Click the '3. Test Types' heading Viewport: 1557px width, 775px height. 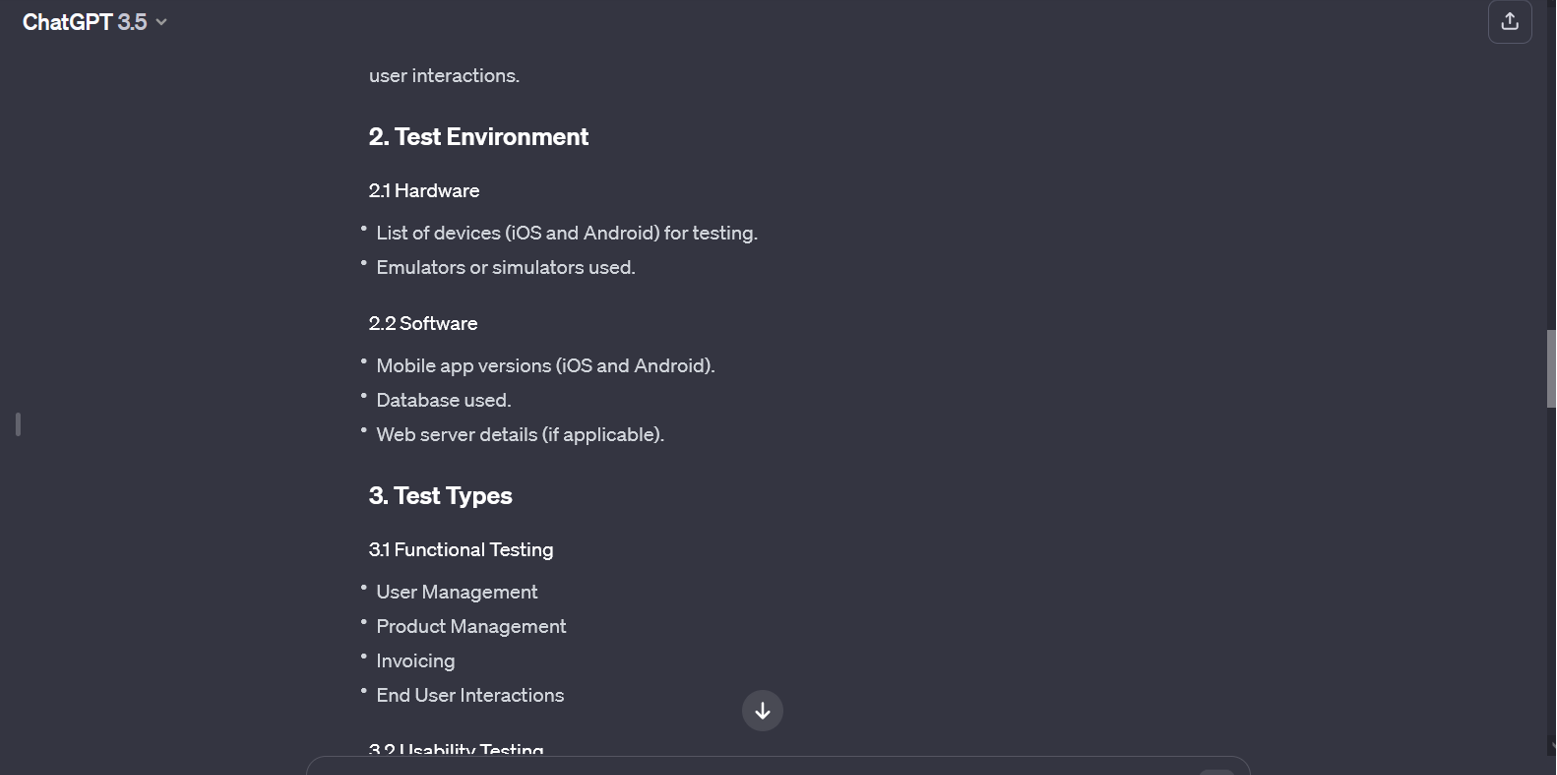pyautogui.click(x=440, y=496)
